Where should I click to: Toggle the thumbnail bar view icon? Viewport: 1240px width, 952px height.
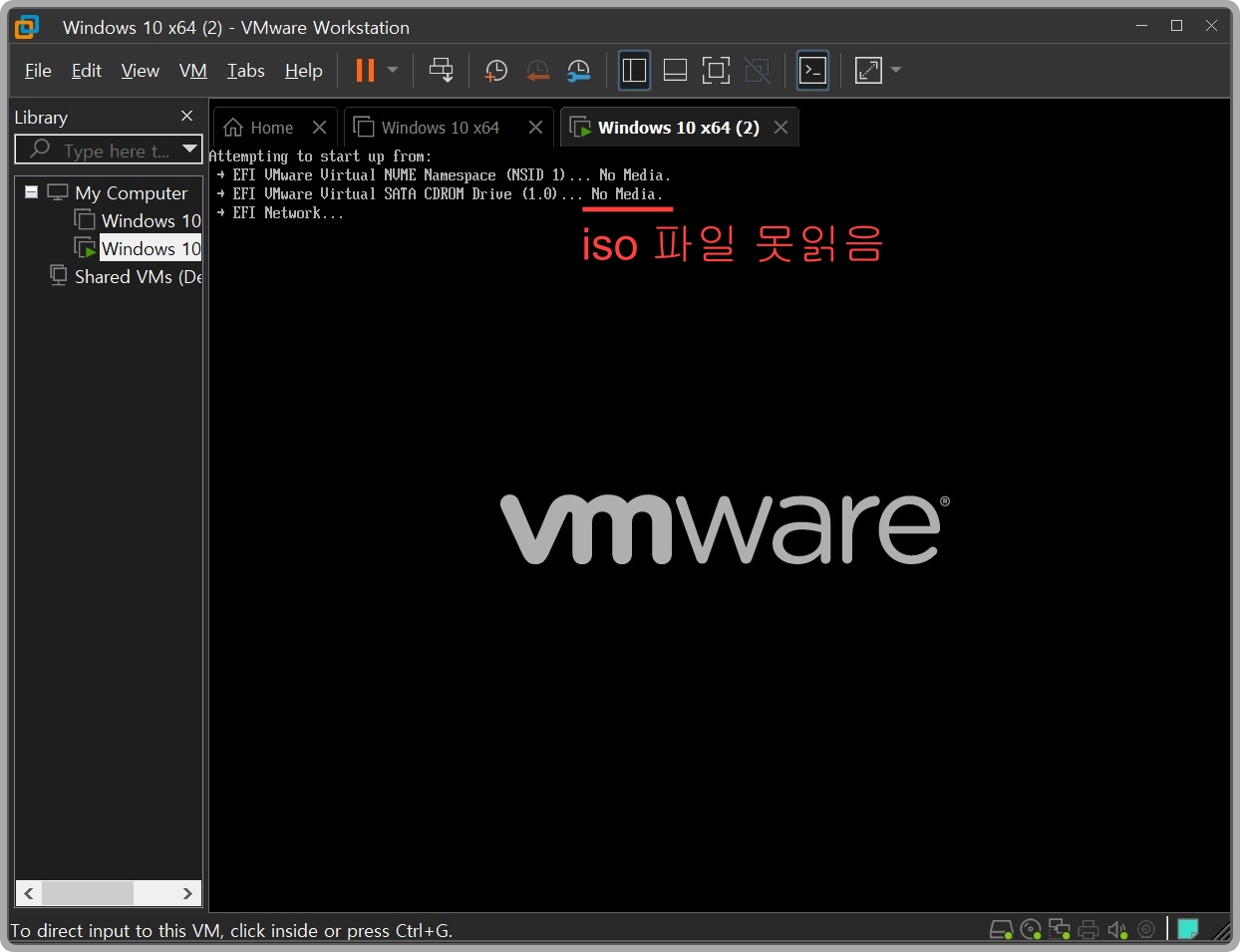pos(675,70)
